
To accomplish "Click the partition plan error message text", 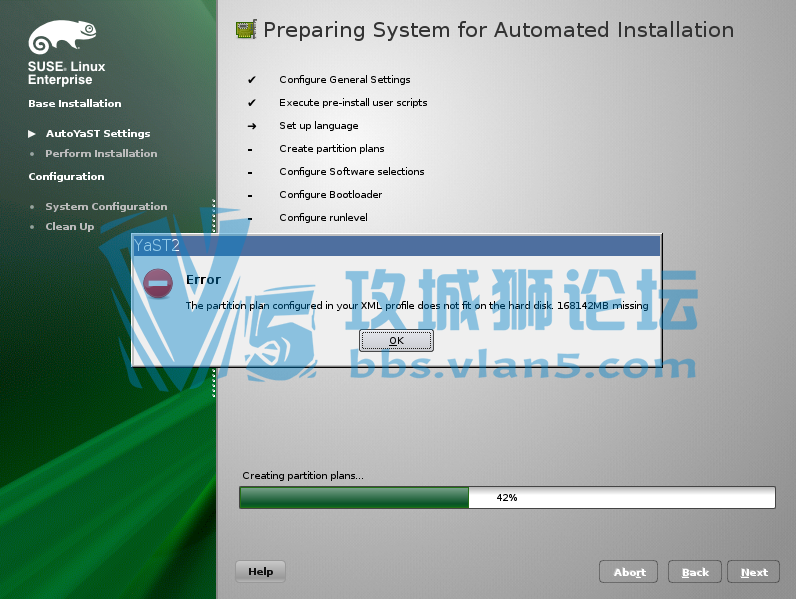I will click(417, 306).
